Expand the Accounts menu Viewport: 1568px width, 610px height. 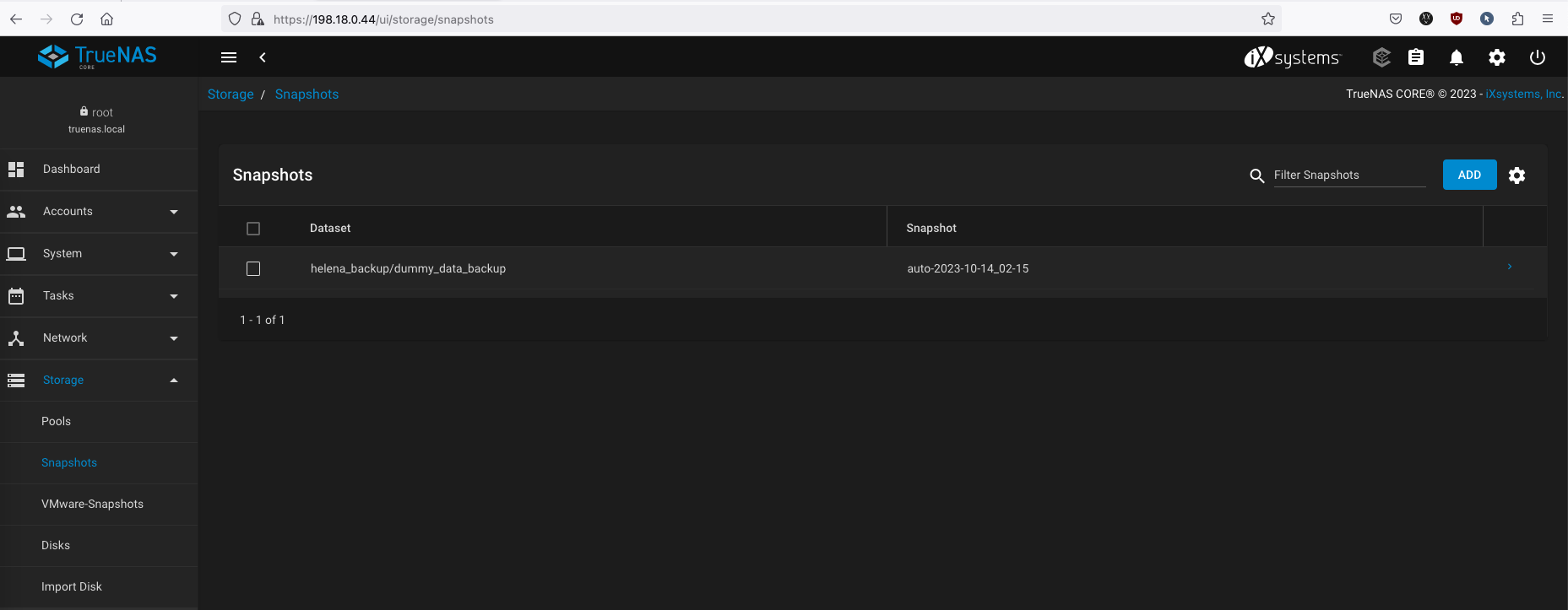pyautogui.click(x=99, y=212)
